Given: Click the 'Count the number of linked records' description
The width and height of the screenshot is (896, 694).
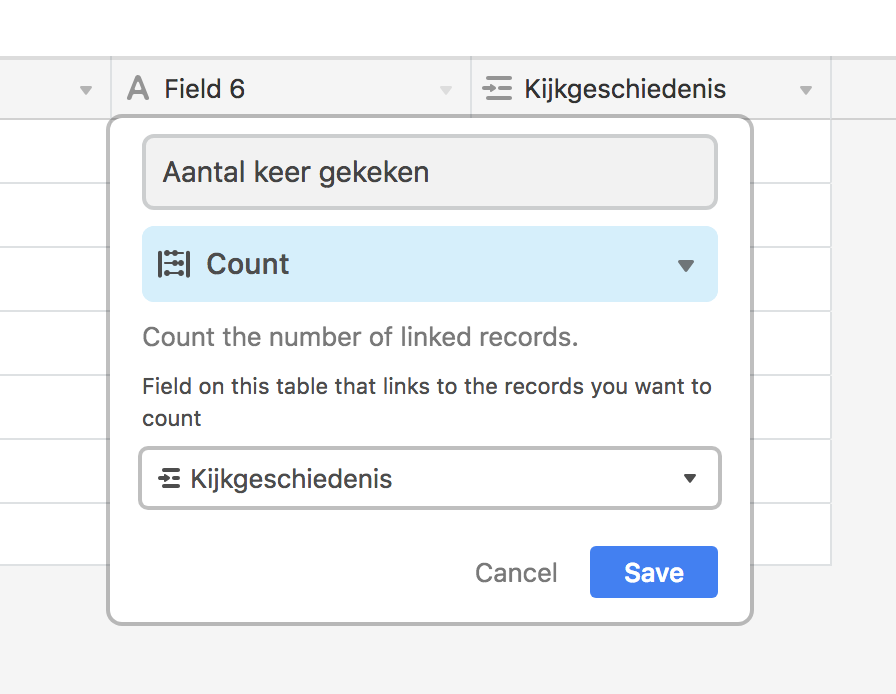Looking at the screenshot, I should click(x=361, y=337).
